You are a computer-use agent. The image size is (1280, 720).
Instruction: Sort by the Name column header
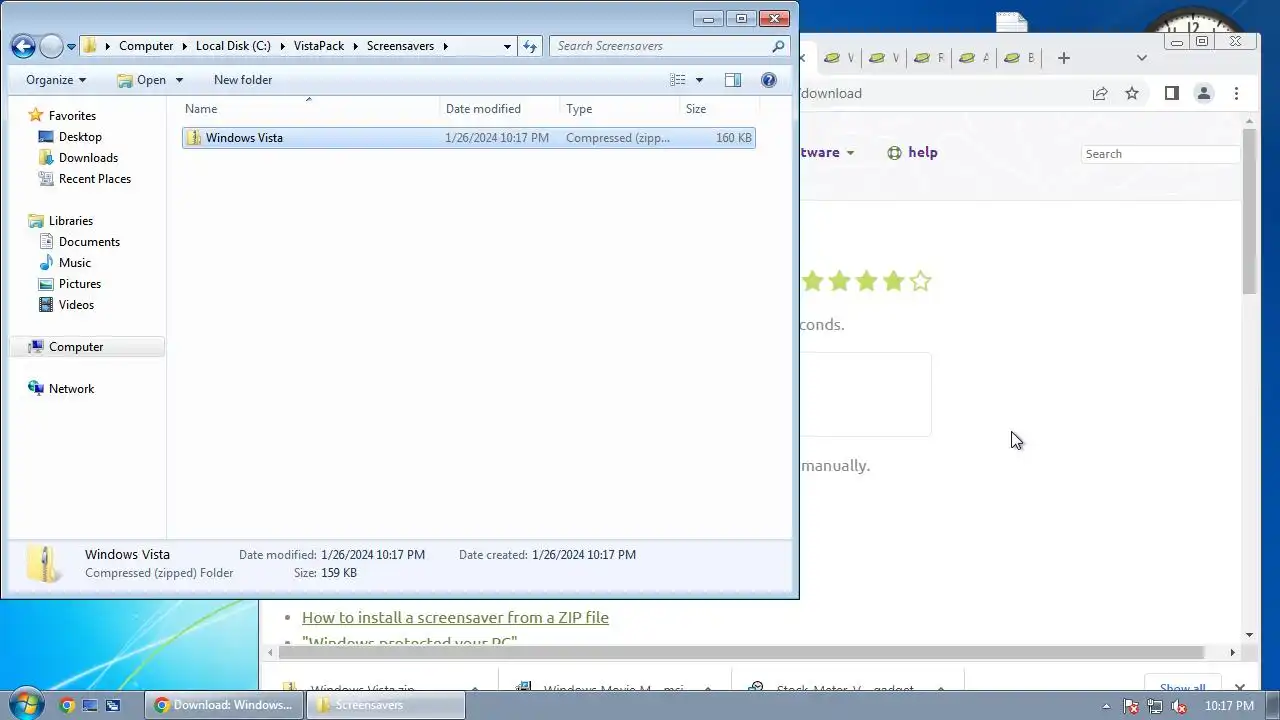(309, 109)
